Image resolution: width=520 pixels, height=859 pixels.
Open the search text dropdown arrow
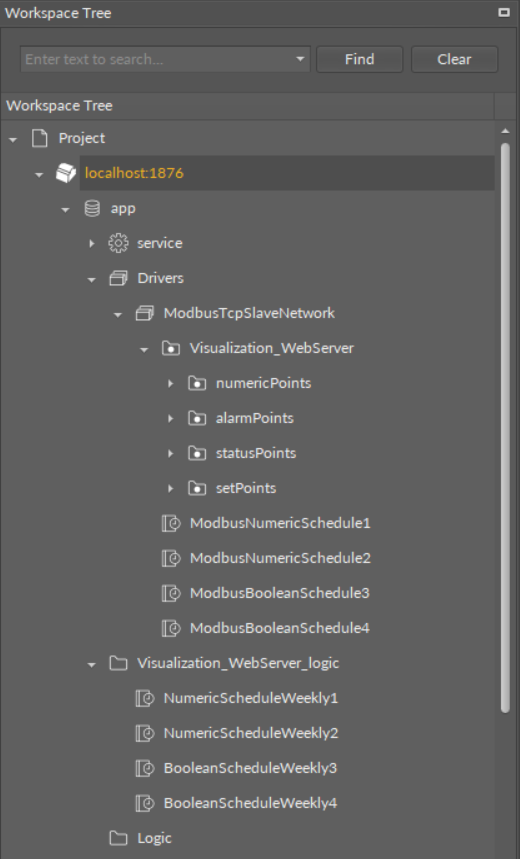(300, 59)
